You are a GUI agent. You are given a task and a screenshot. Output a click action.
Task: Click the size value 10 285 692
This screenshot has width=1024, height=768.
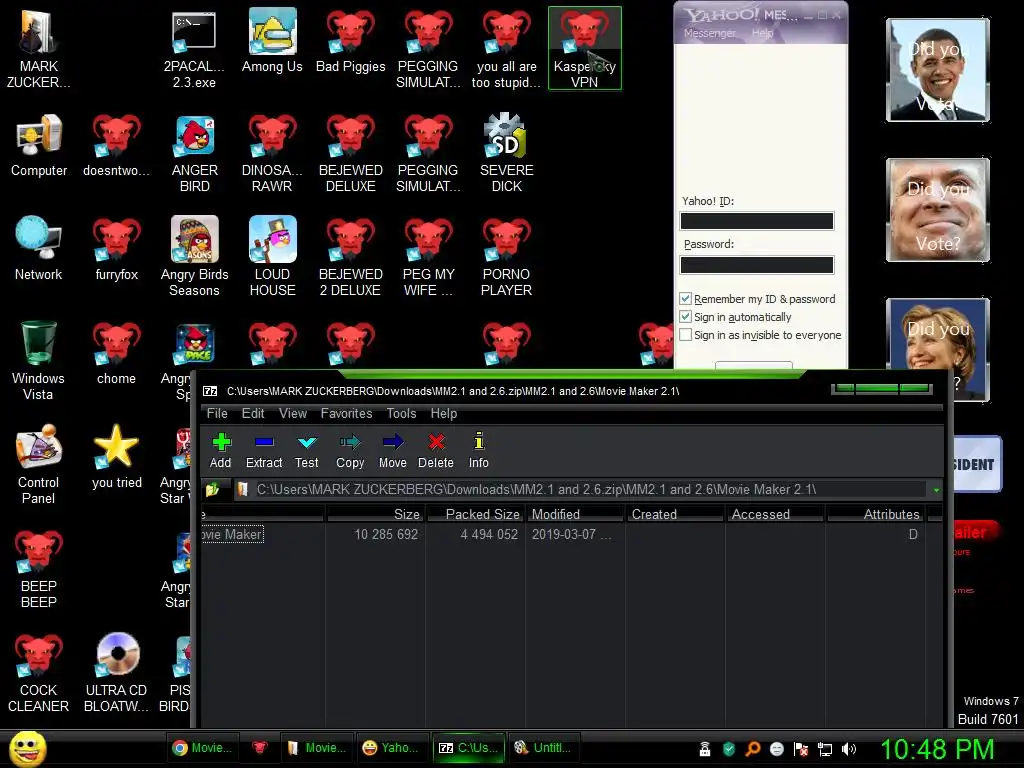pyautogui.click(x=386, y=534)
